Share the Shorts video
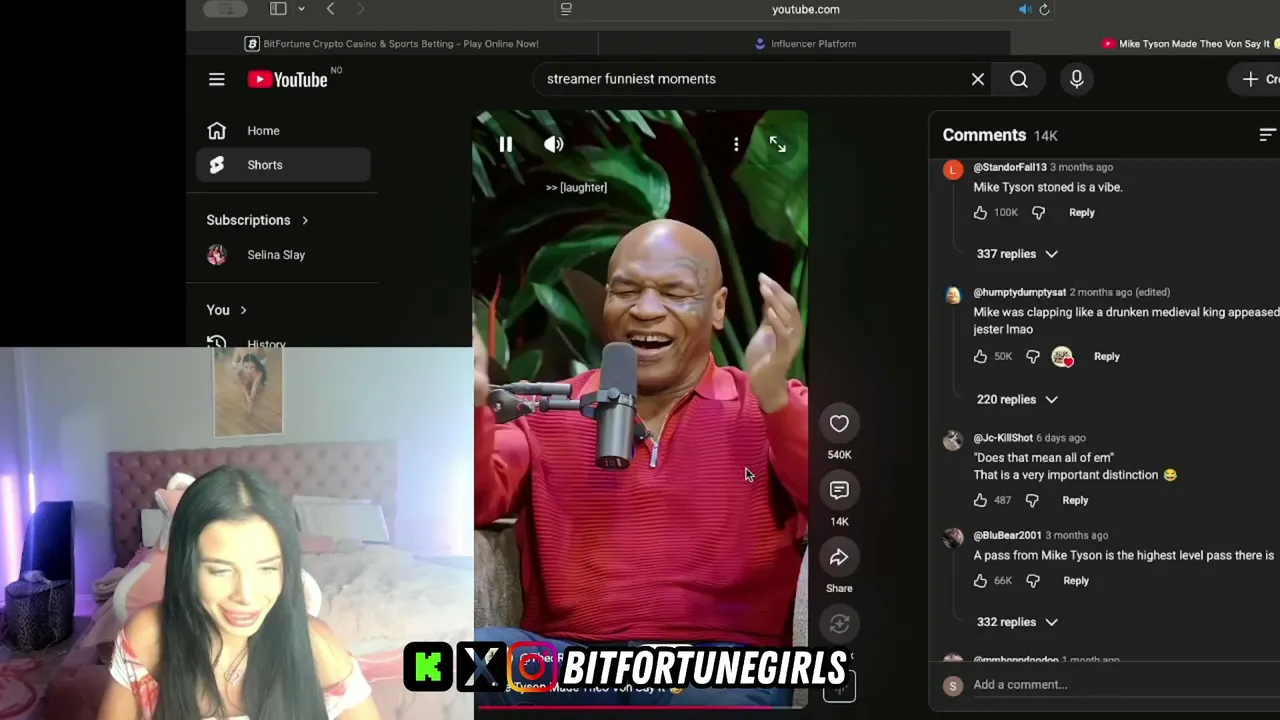 [839, 557]
